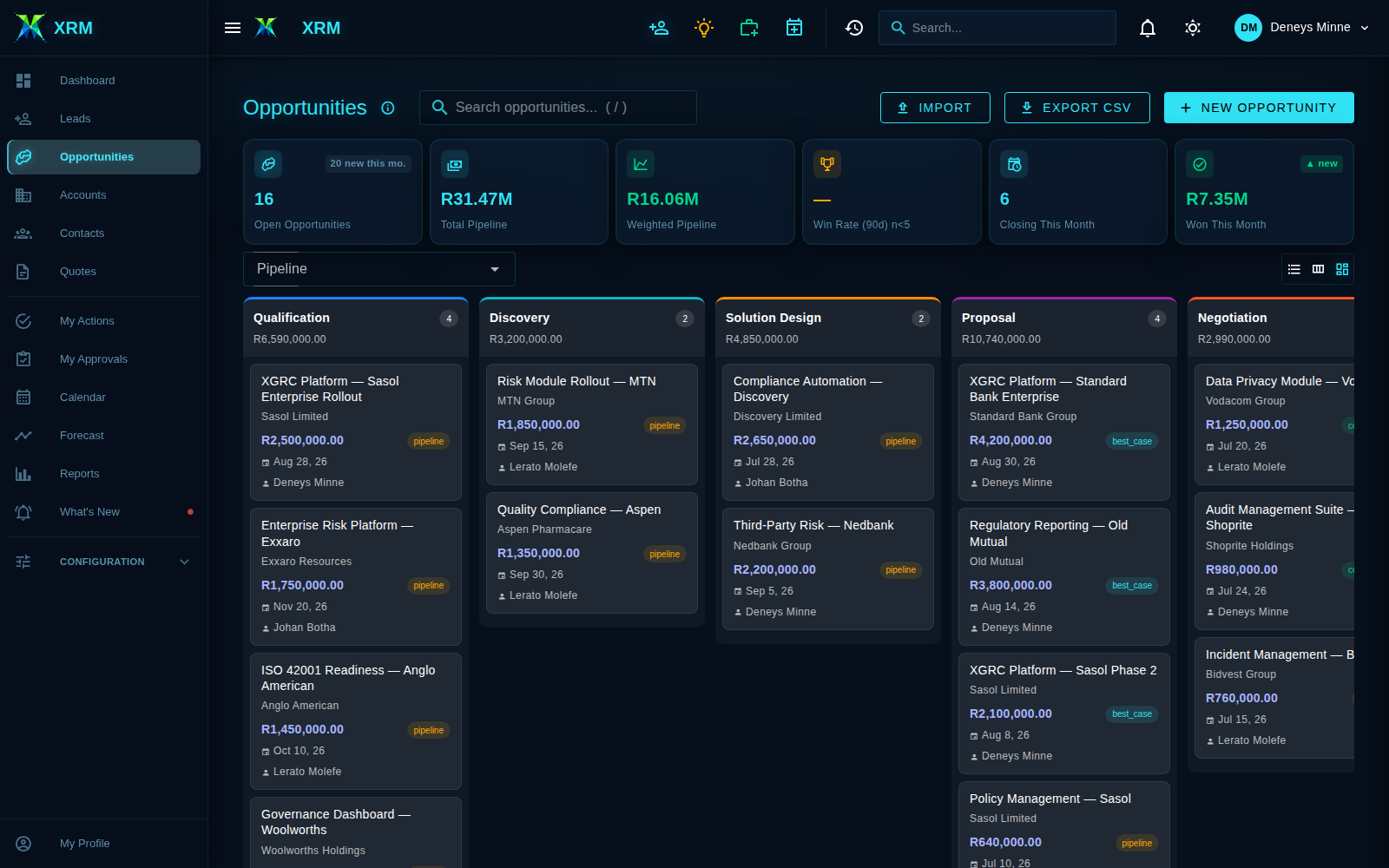Open Enterprise Risk Platform — Exxaro card
Image resolution: width=1389 pixels, height=868 pixels.
[356, 576]
